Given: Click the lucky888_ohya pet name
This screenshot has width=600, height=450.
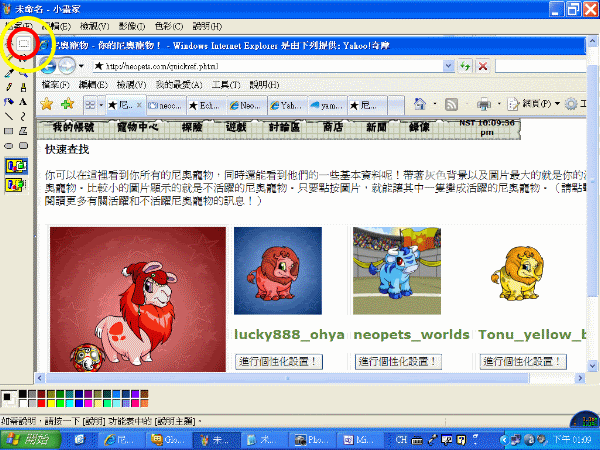Looking at the screenshot, I should 289,334.
